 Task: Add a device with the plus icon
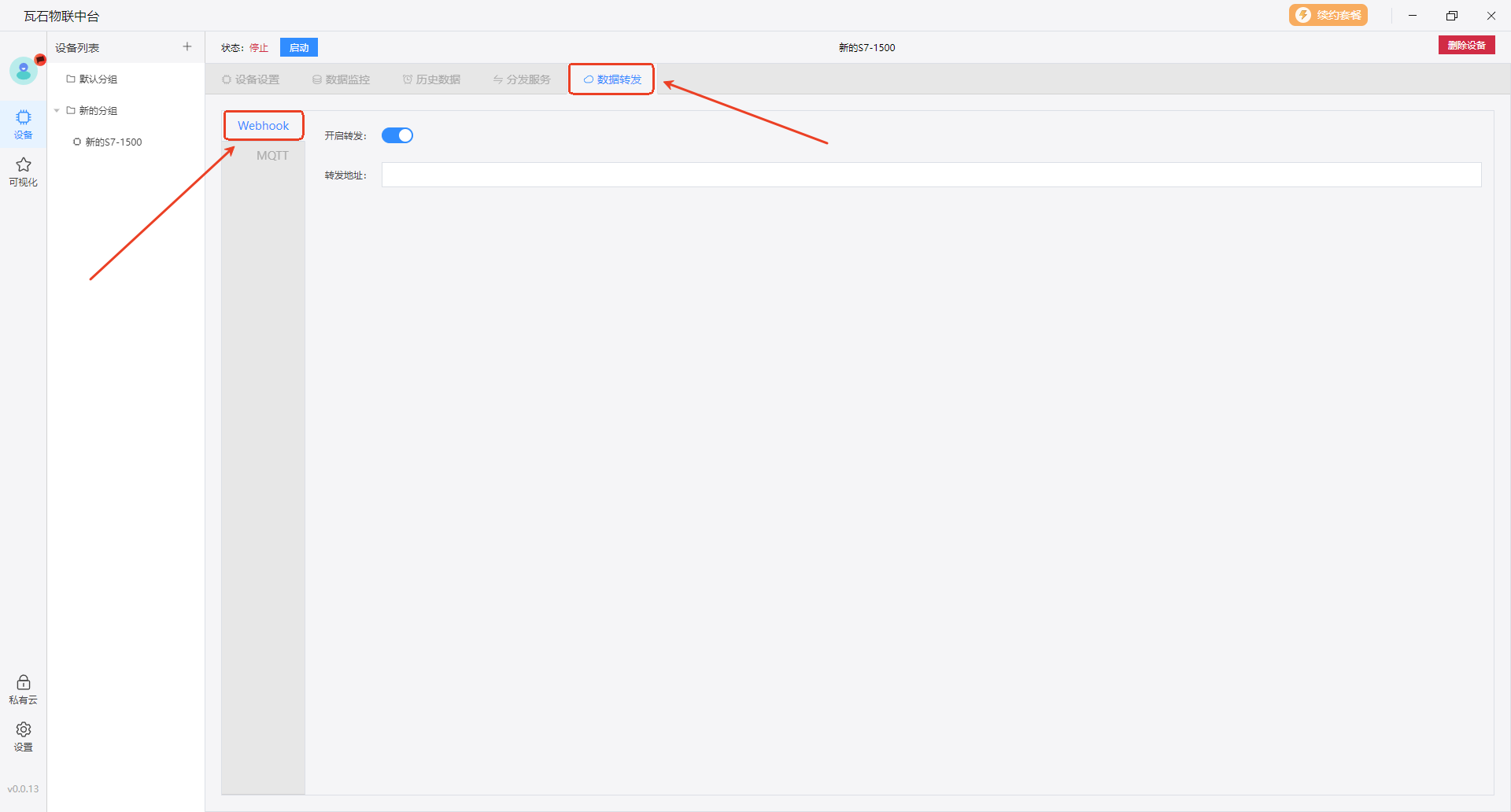coord(187,47)
